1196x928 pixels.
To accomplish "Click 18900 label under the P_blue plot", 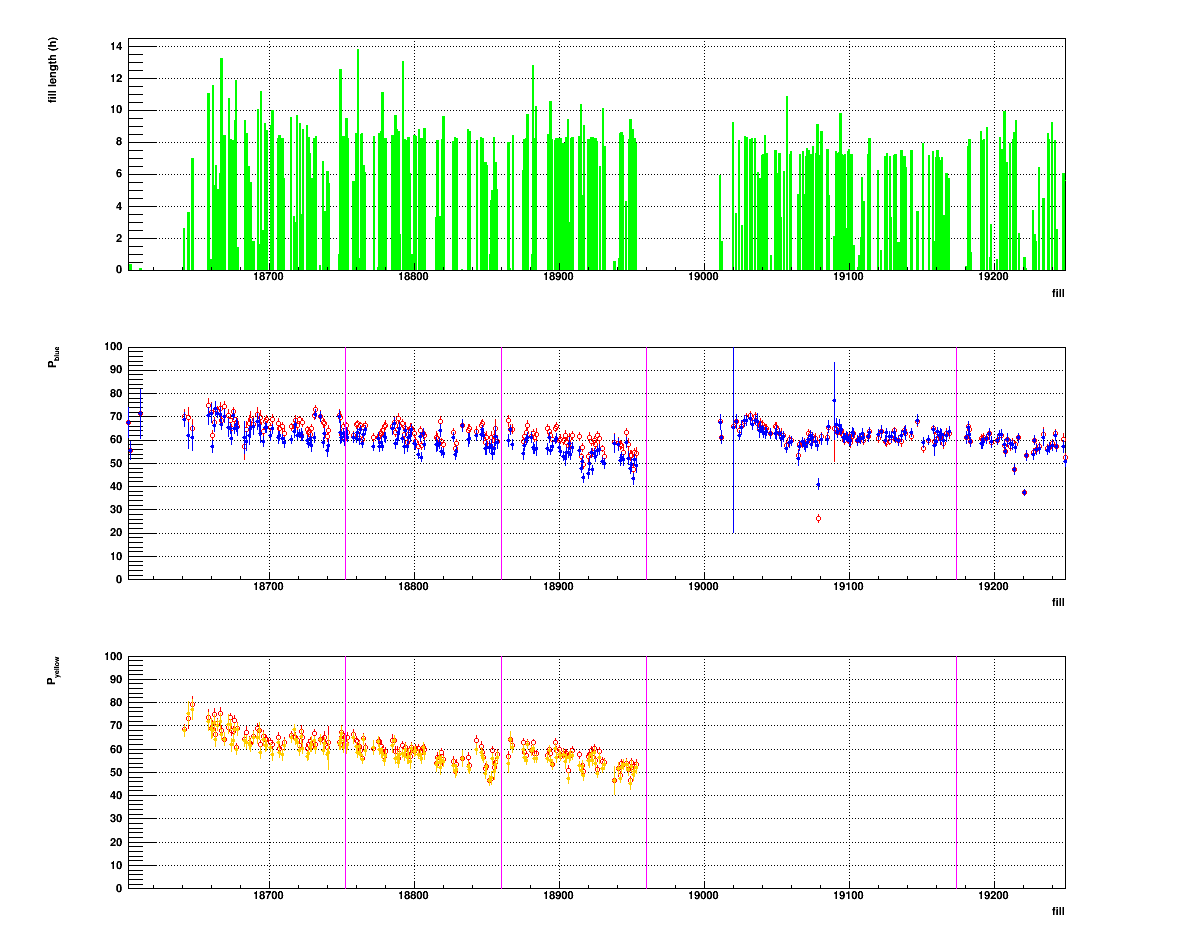I will pos(558,586).
